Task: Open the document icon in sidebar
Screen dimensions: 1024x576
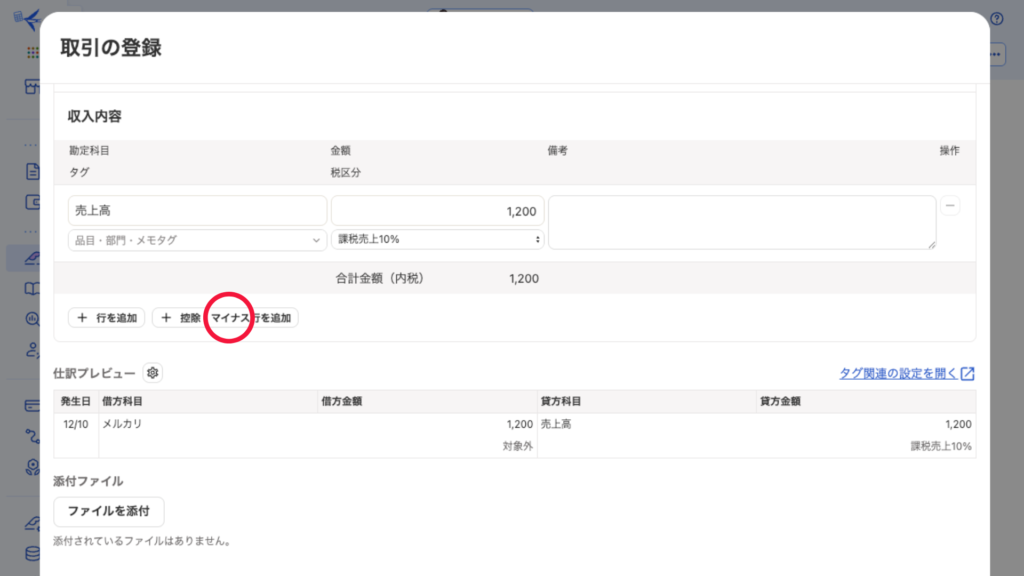Action: (32, 171)
